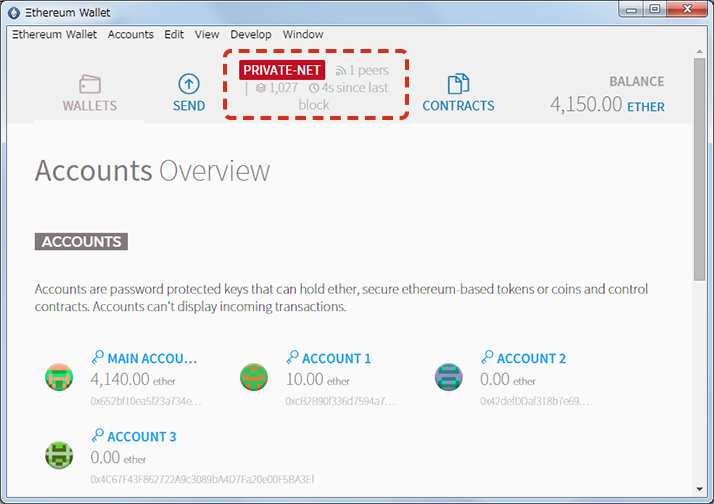The width and height of the screenshot is (714, 504).
Task: Click the ACCOUNTS section header
Action: pos(81,241)
